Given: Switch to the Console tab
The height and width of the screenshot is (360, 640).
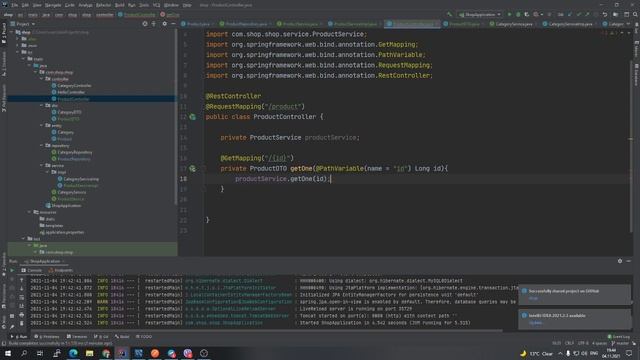Looking at the screenshot, I should (x=32, y=270).
